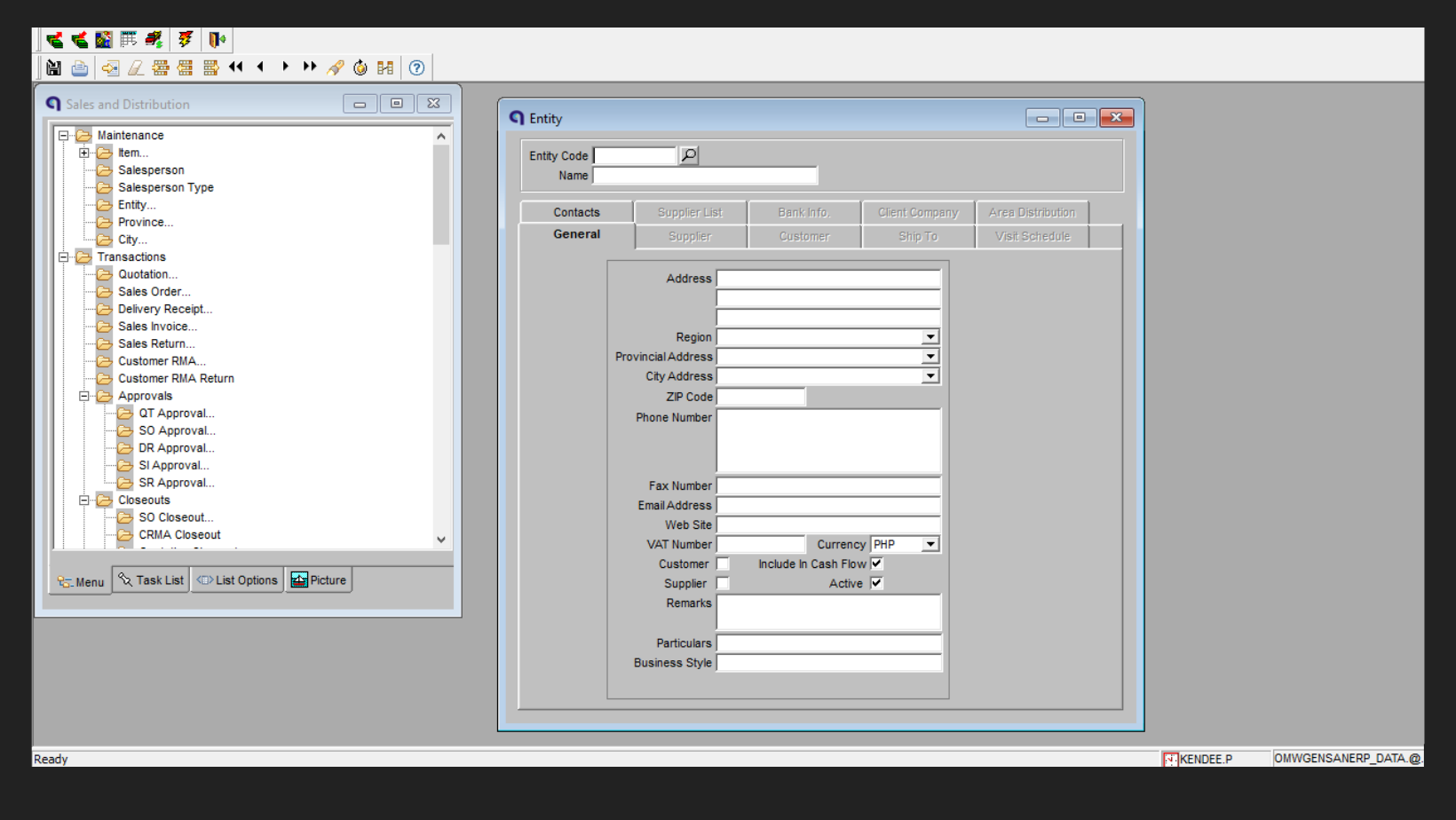Screen dimensions: 1456x820
Task: Click scroll down arrow in menu tree
Action: tap(441, 540)
